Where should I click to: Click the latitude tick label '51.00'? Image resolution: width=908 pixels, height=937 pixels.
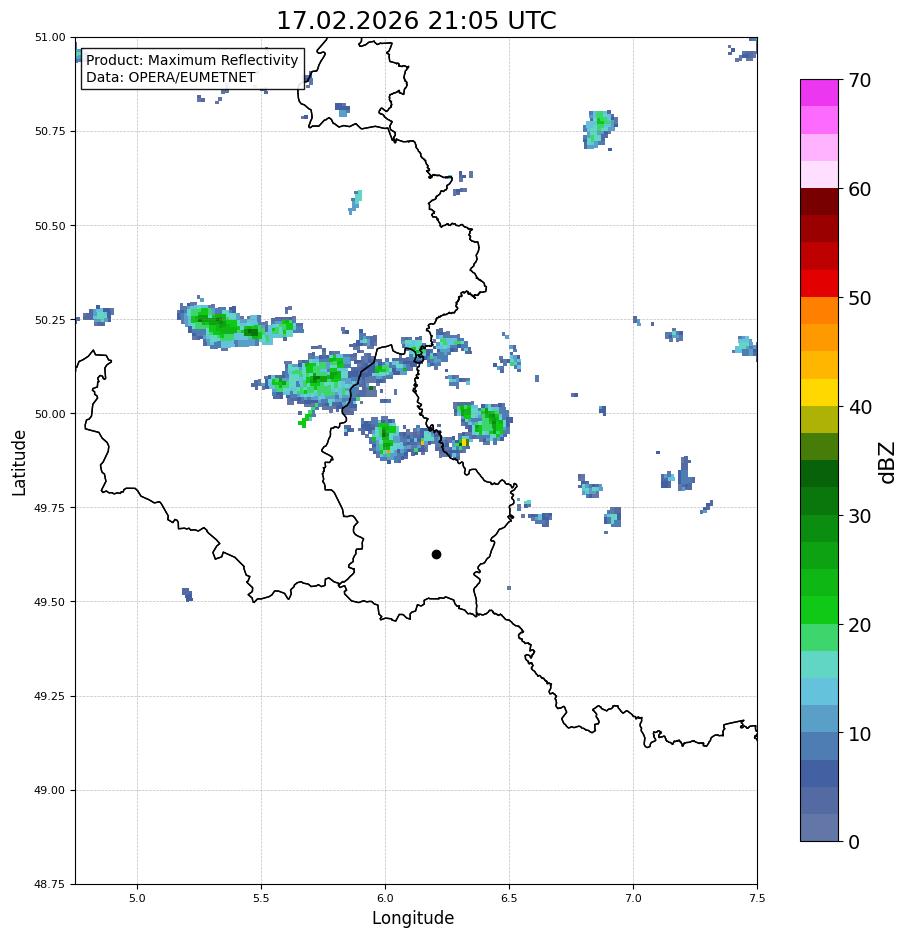tap(50, 37)
